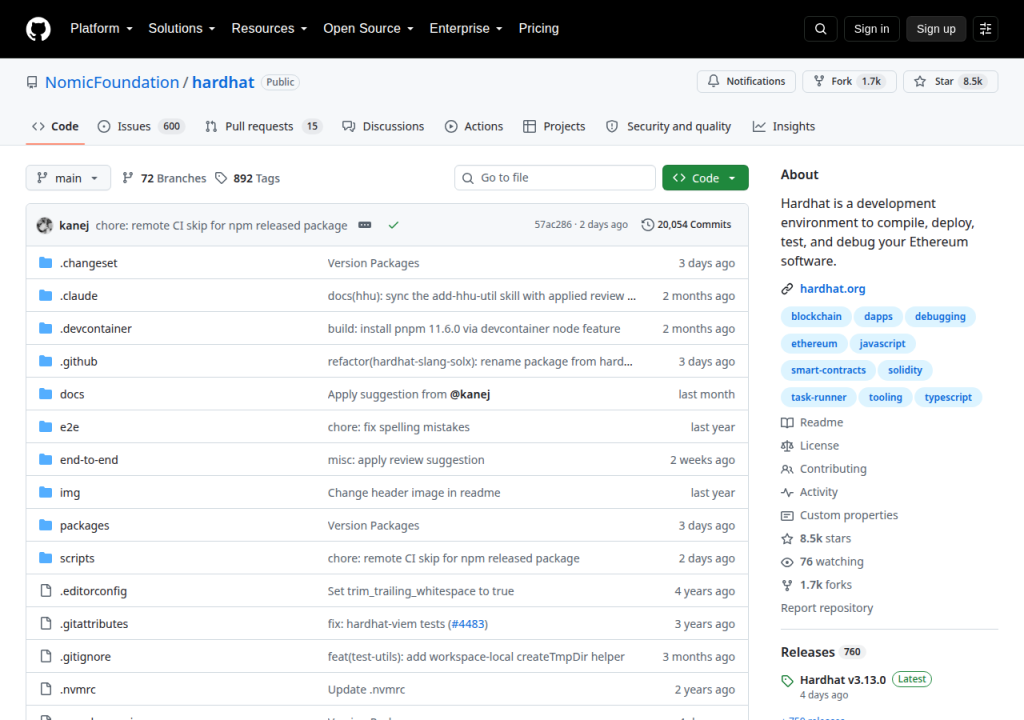
Task: Expand the Open Source menu
Action: coord(368,29)
